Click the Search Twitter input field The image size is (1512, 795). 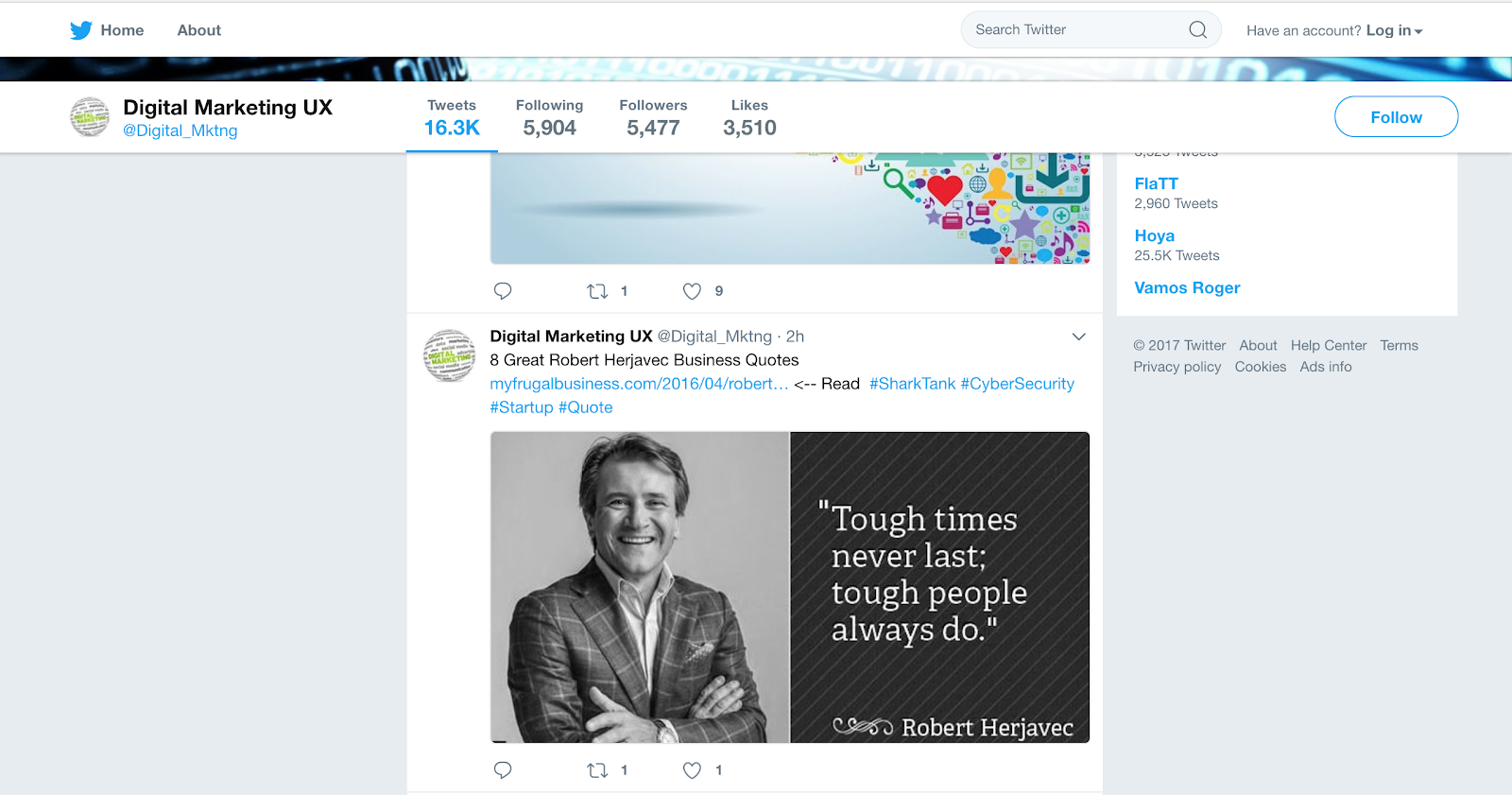click(1091, 29)
